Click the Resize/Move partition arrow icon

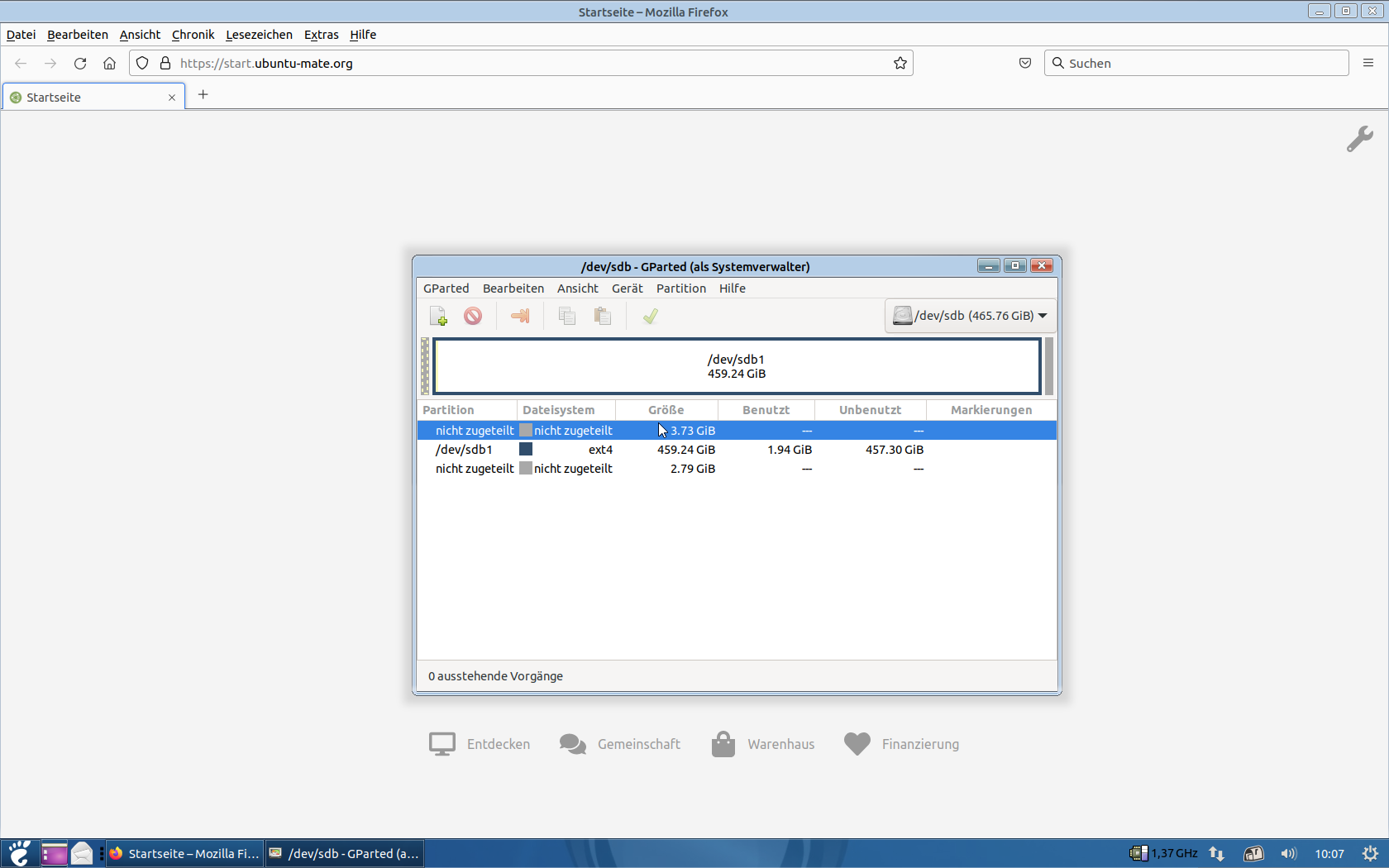click(x=520, y=316)
